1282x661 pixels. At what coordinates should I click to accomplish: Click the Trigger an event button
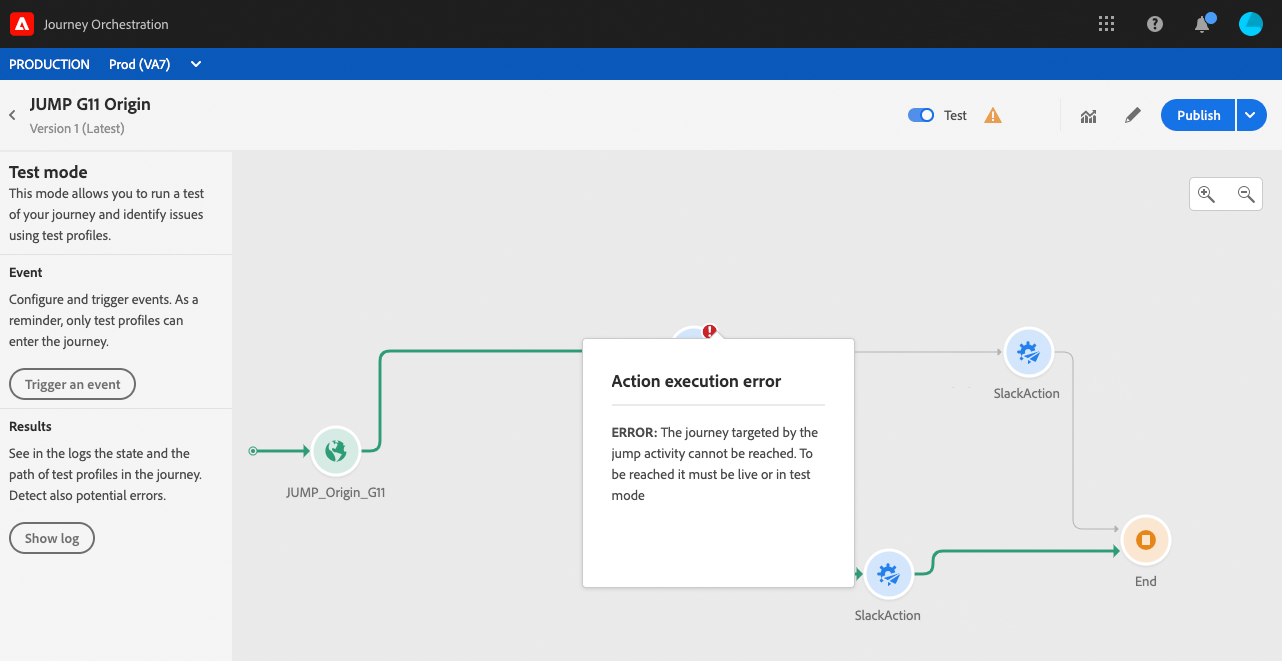[x=72, y=384]
